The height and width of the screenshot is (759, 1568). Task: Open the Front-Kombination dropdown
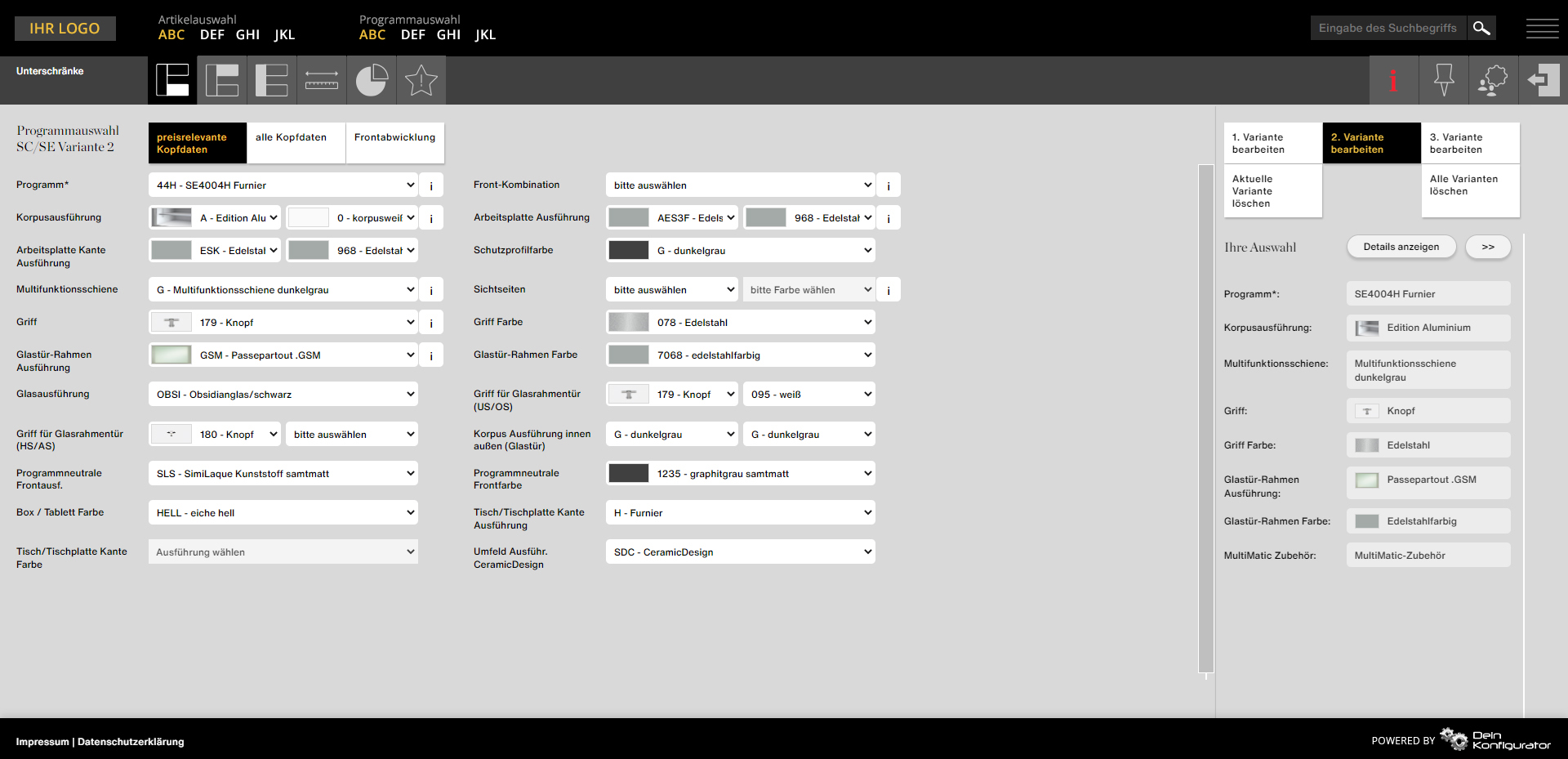click(x=741, y=185)
